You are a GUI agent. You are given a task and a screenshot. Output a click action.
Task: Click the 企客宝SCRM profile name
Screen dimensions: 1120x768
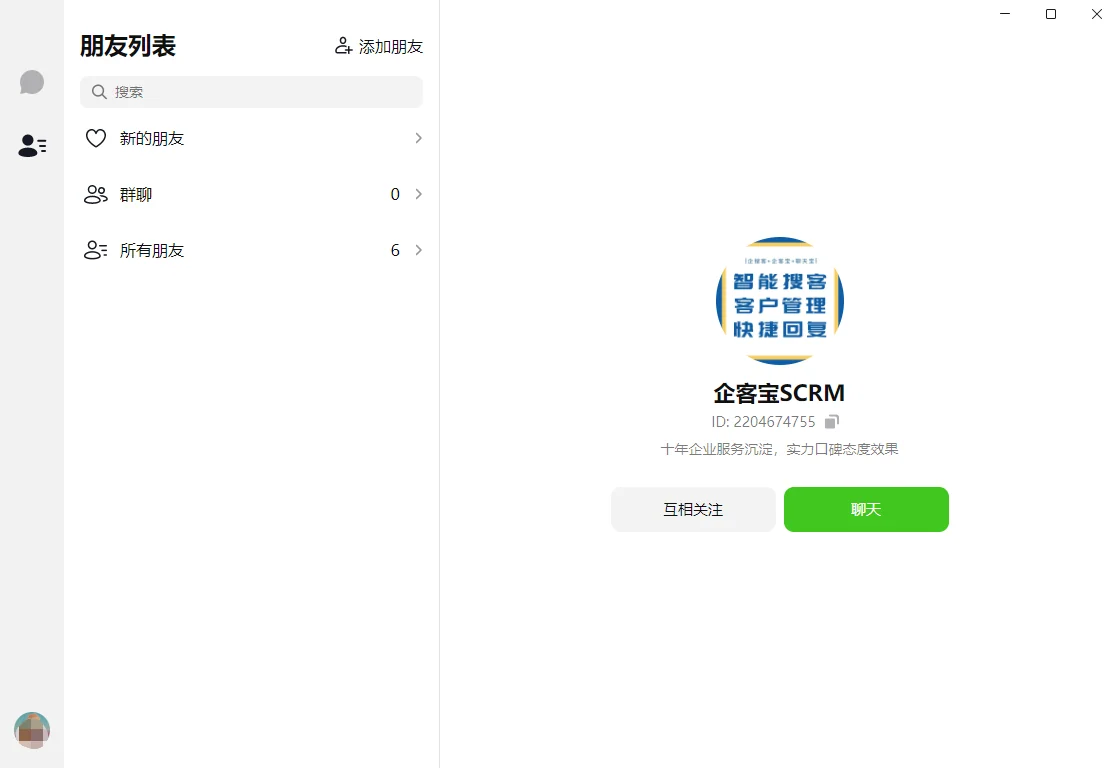[x=779, y=393]
